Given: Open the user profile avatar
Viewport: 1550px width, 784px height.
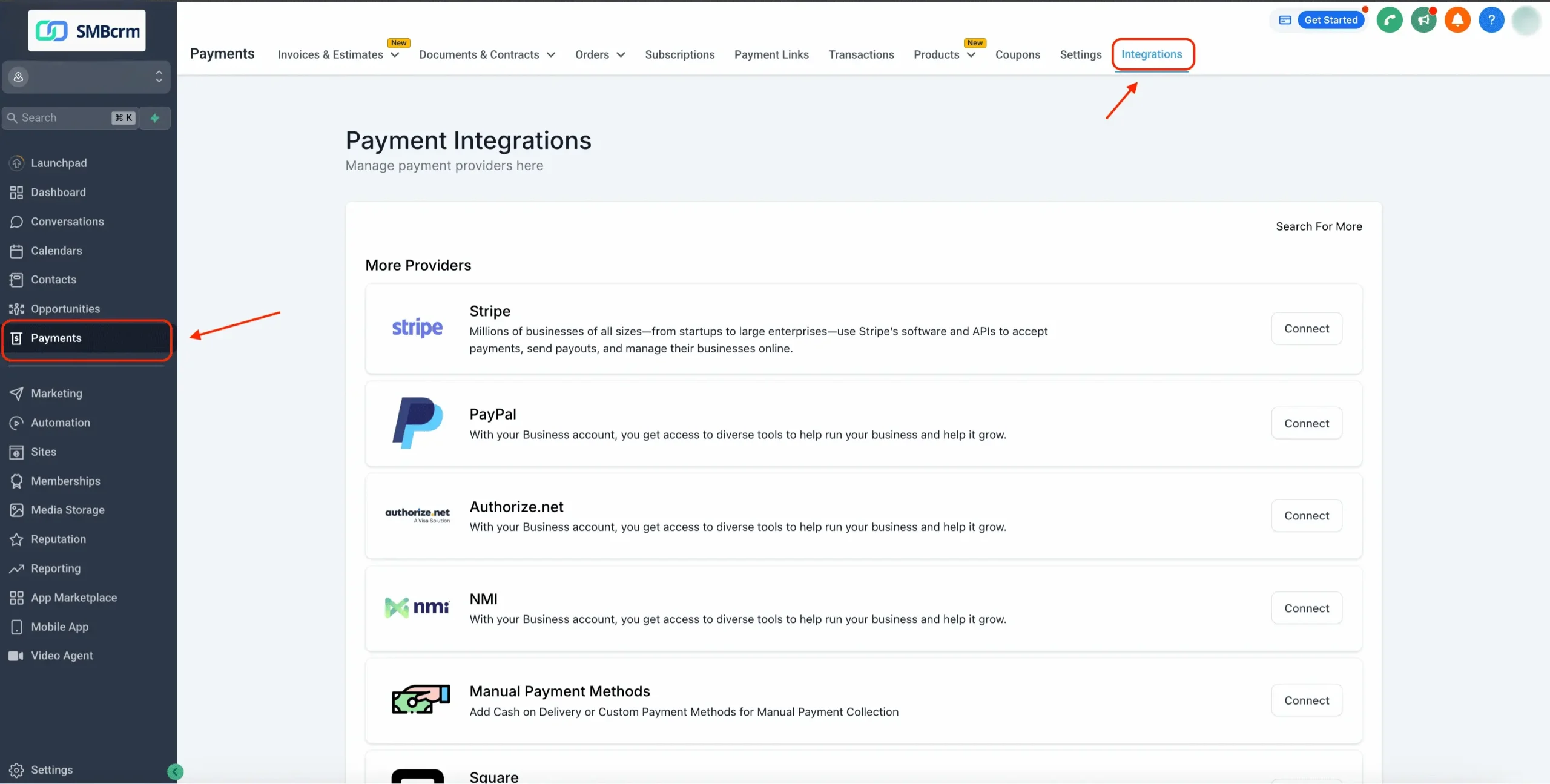Looking at the screenshot, I should click(x=1526, y=20).
